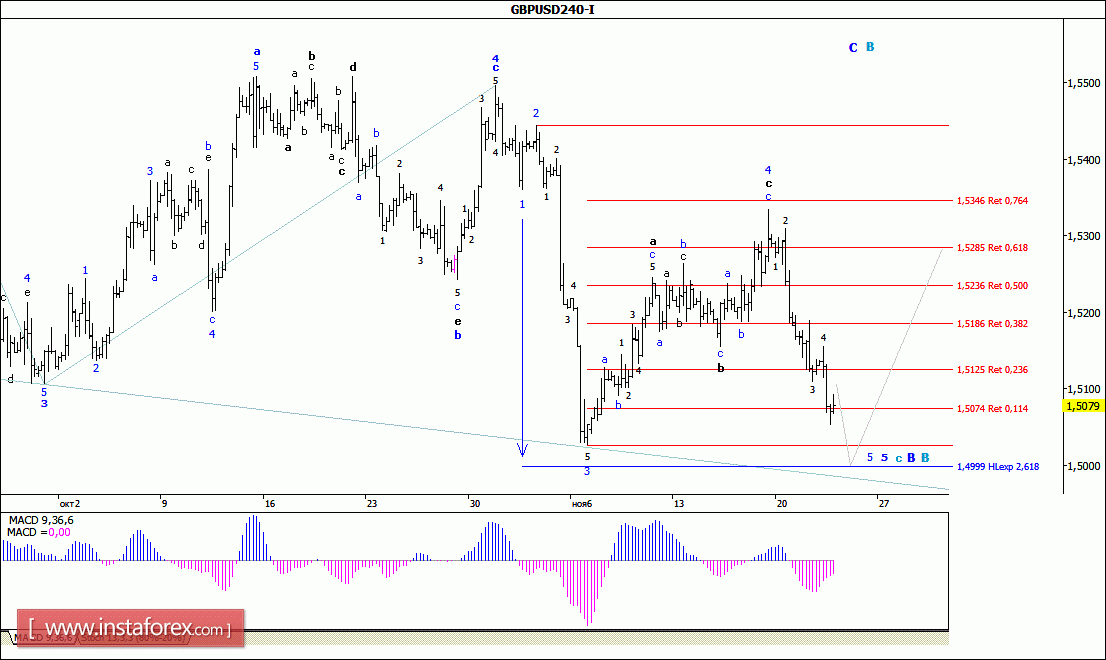The height and width of the screenshot is (660, 1106).
Task: Select the top red horizontal line from wave 2
Action: (x=742, y=126)
